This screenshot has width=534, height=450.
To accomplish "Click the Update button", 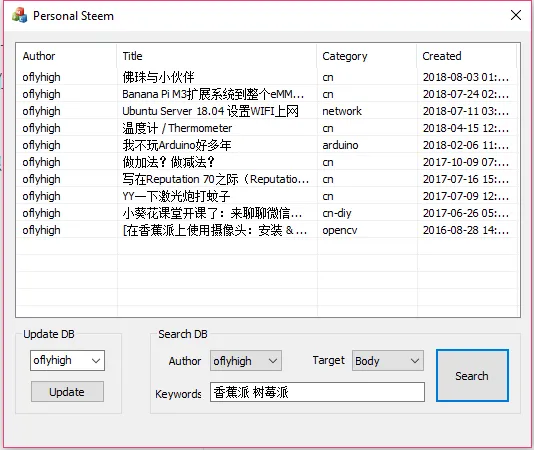I will pos(67,392).
